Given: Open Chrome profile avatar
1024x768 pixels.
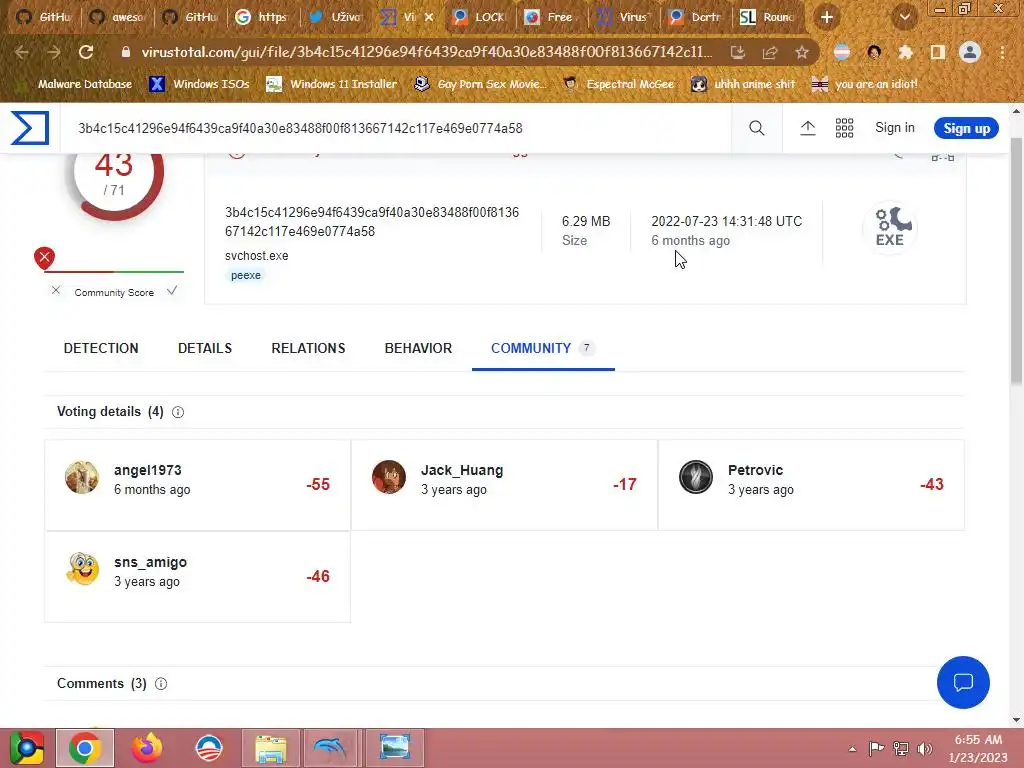Looking at the screenshot, I should (970, 52).
